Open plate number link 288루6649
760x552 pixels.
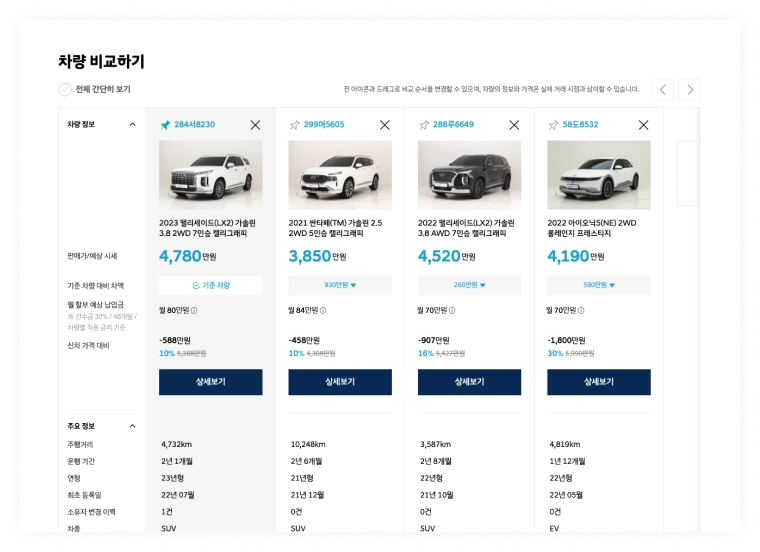pos(453,125)
